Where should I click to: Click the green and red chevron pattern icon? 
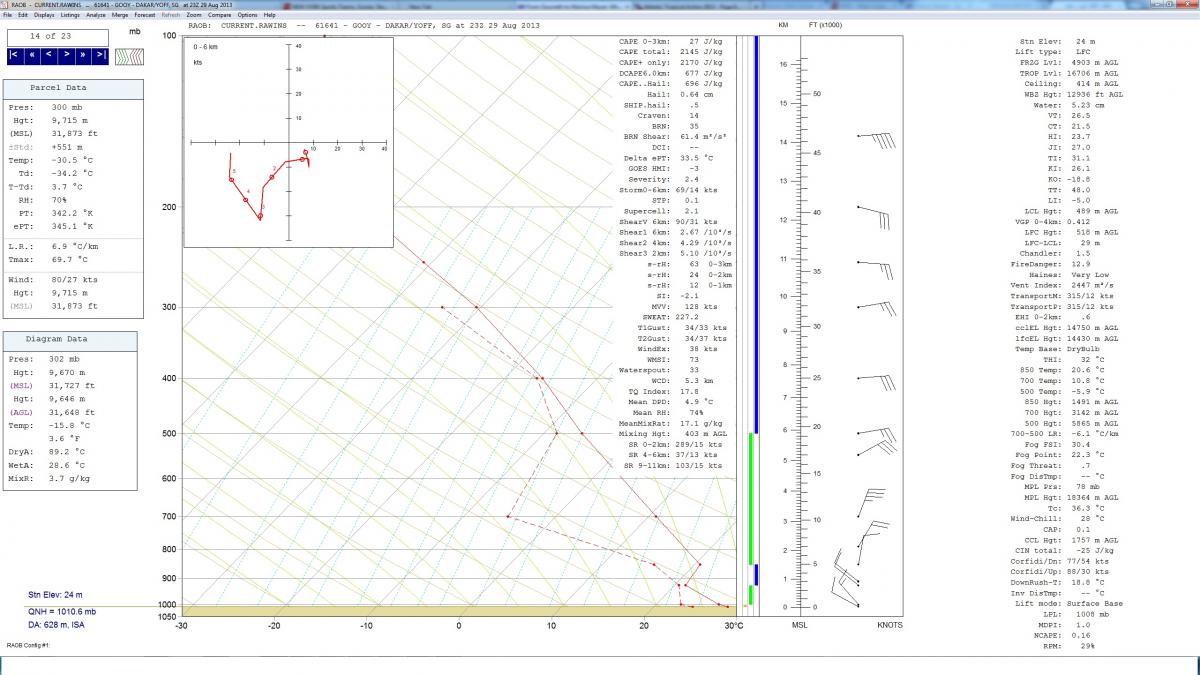point(129,56)
